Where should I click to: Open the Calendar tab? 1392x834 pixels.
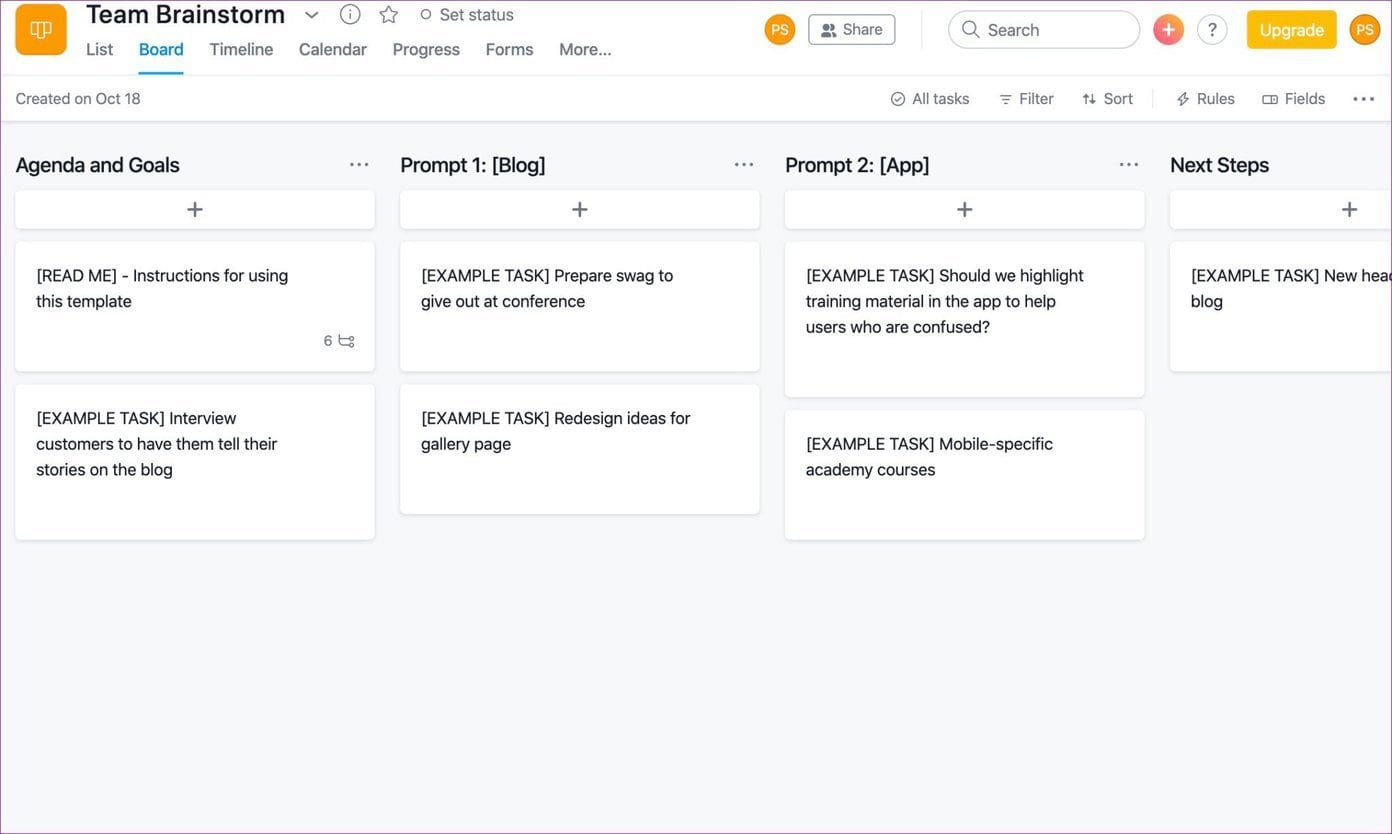333,49
